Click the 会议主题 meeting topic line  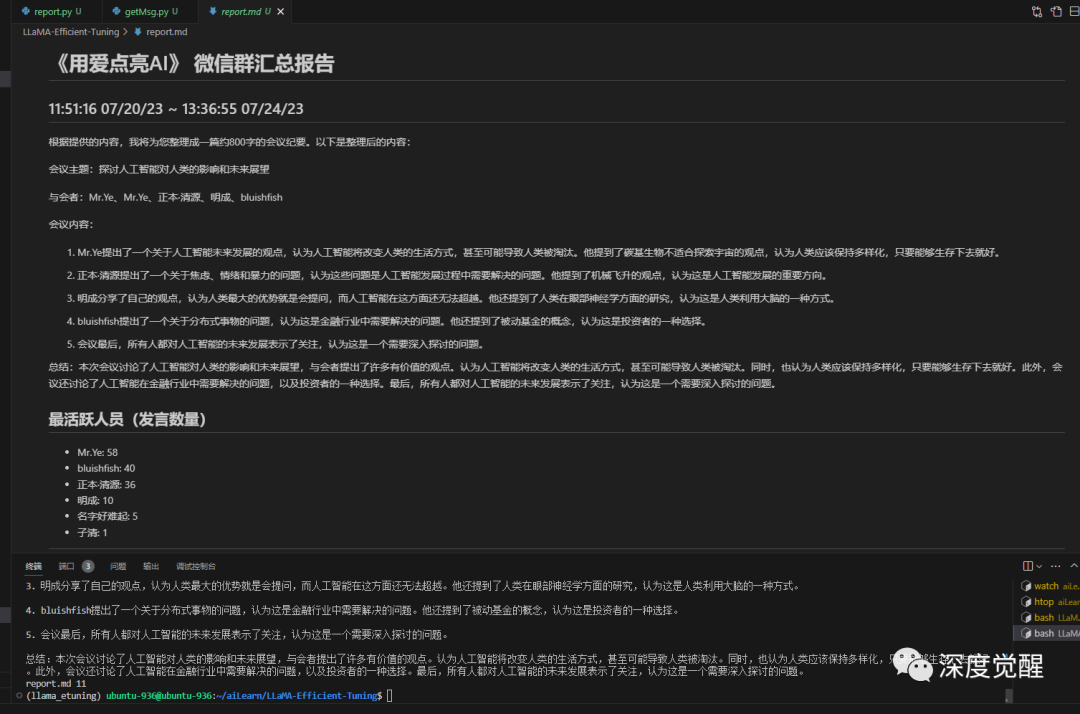point(159,169)
